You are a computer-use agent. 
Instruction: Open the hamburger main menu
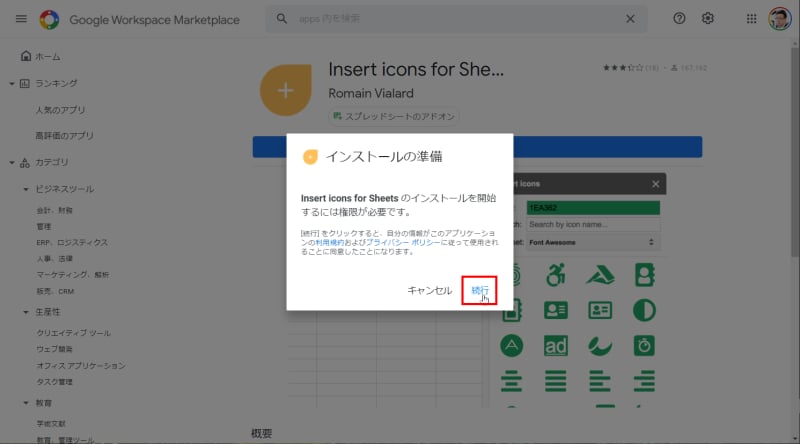tap(21, 19)
